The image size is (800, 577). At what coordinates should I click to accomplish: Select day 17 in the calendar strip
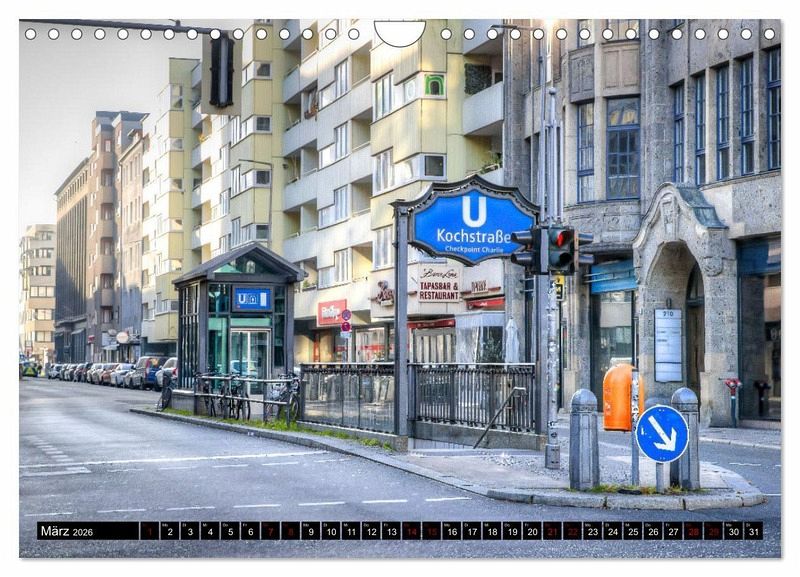click(x=472, y=531)
